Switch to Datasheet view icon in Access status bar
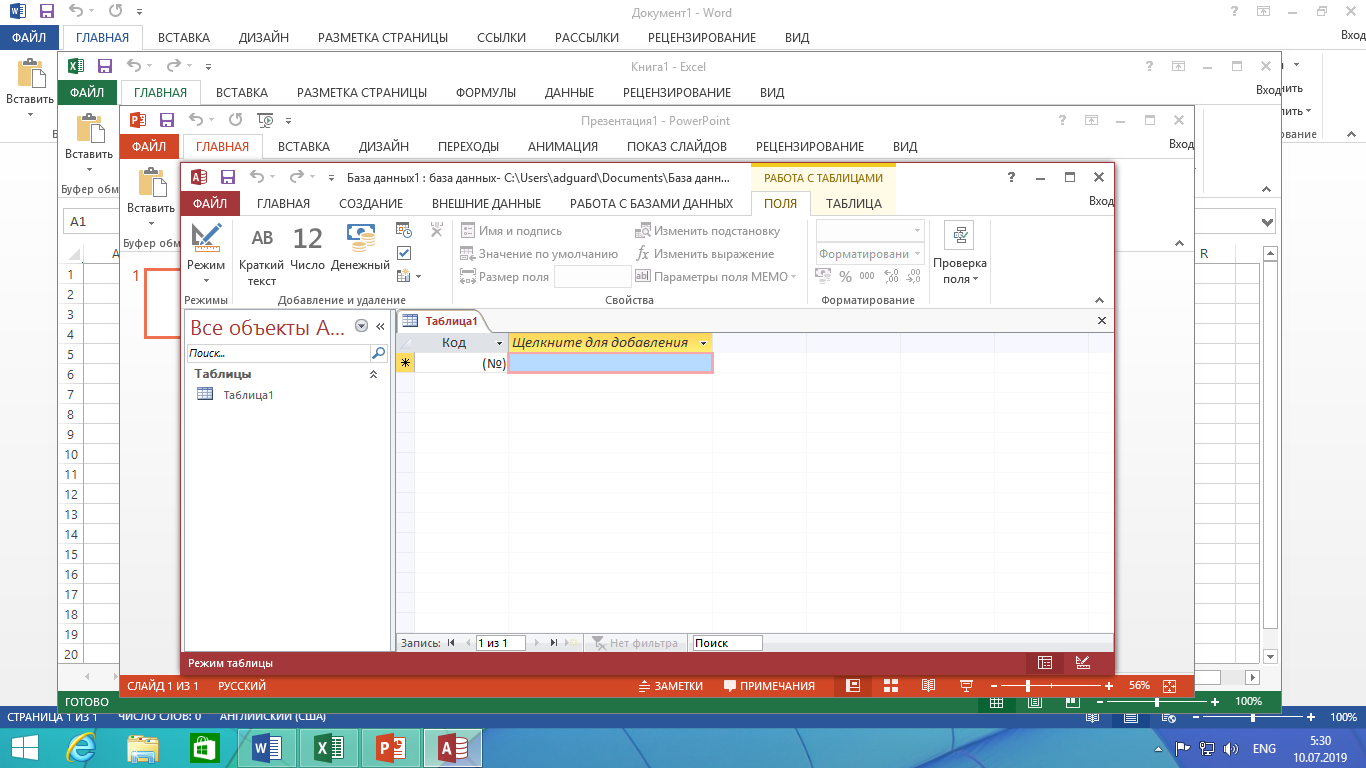Viewport: 1366px width, 768px height. click(x=1045, y=663)
